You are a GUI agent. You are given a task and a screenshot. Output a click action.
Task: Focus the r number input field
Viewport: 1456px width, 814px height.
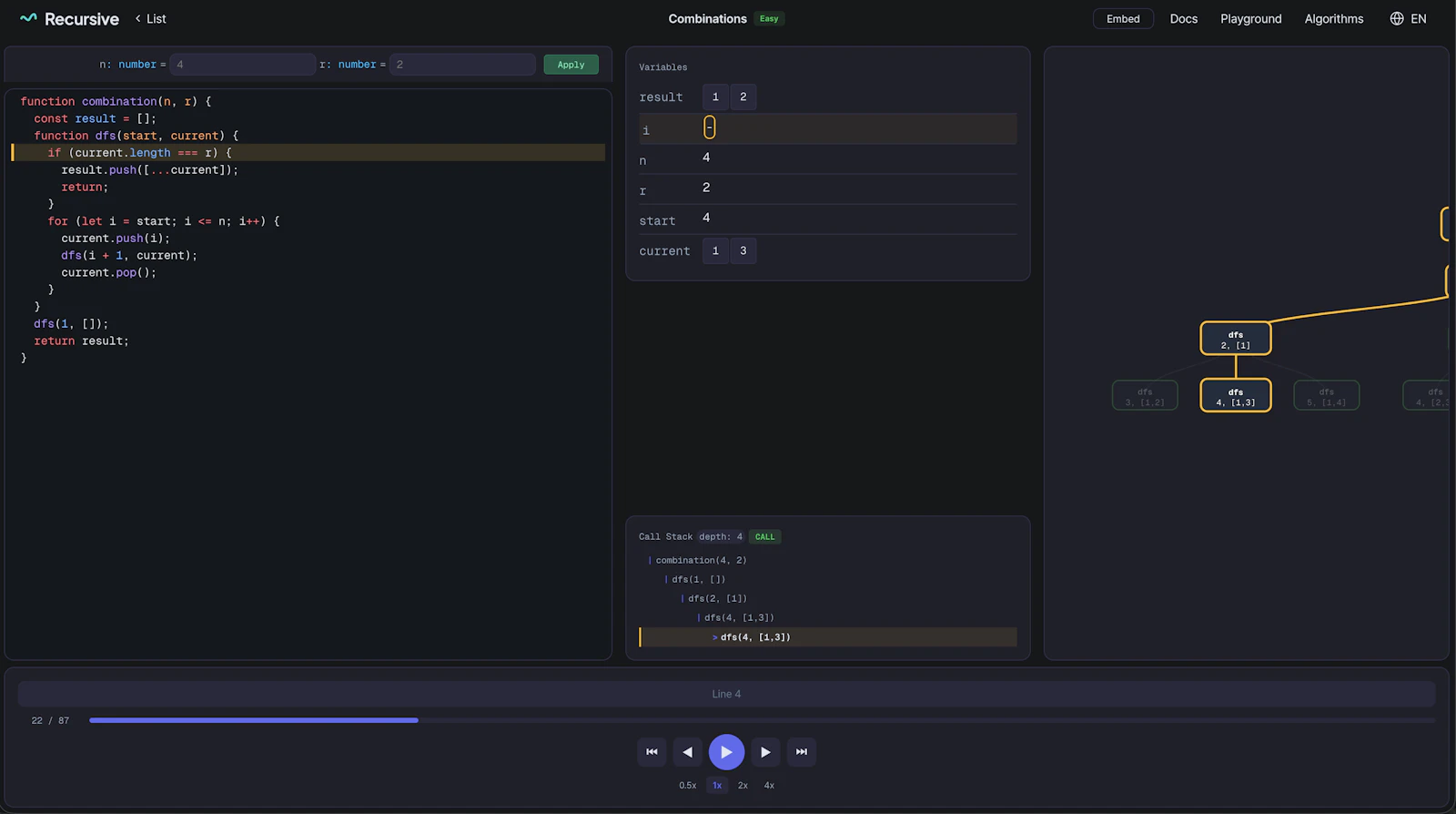(x=462, y=65)
